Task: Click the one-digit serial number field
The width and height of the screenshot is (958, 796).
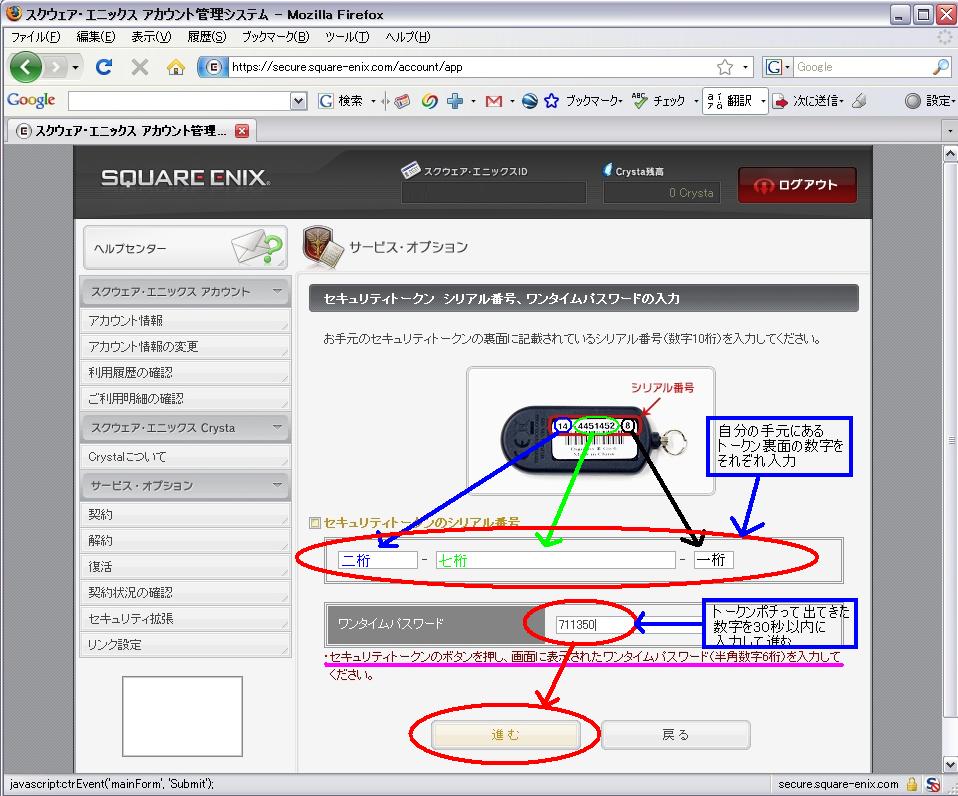Action: point(713,560)
